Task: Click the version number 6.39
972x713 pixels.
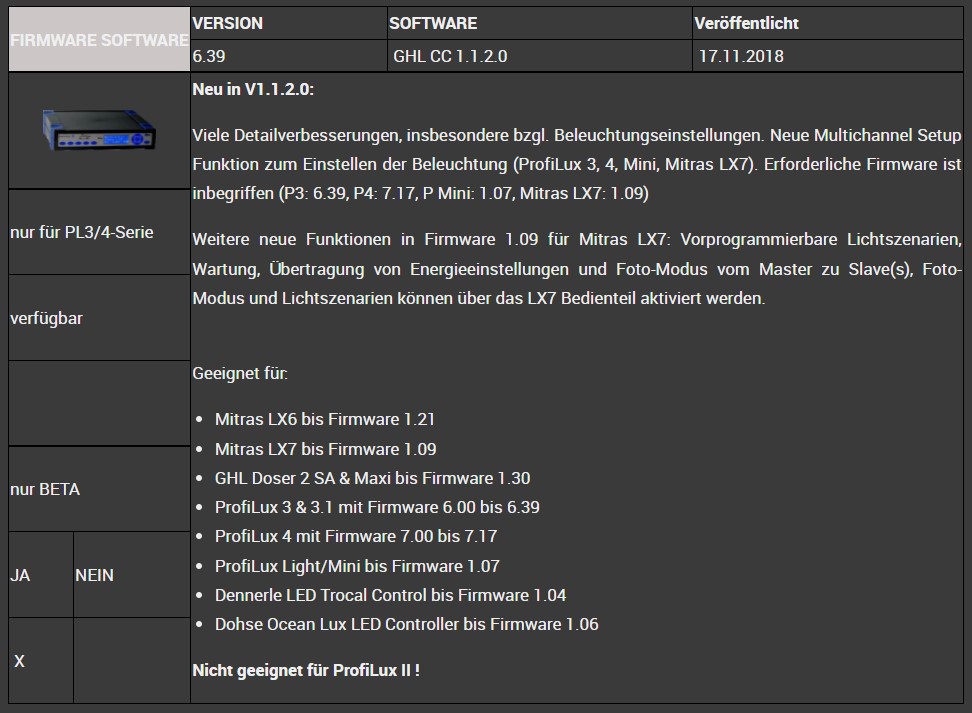Action: (205, 56)
